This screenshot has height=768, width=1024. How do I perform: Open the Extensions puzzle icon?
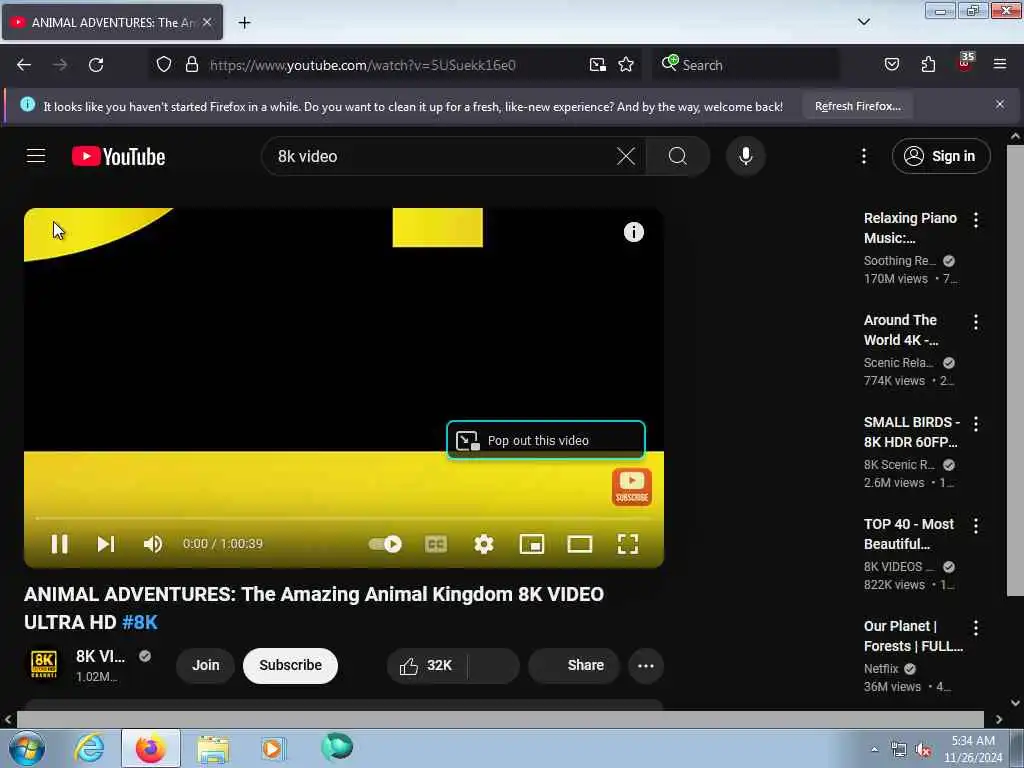pyautogui.click(x=928, y=65)
